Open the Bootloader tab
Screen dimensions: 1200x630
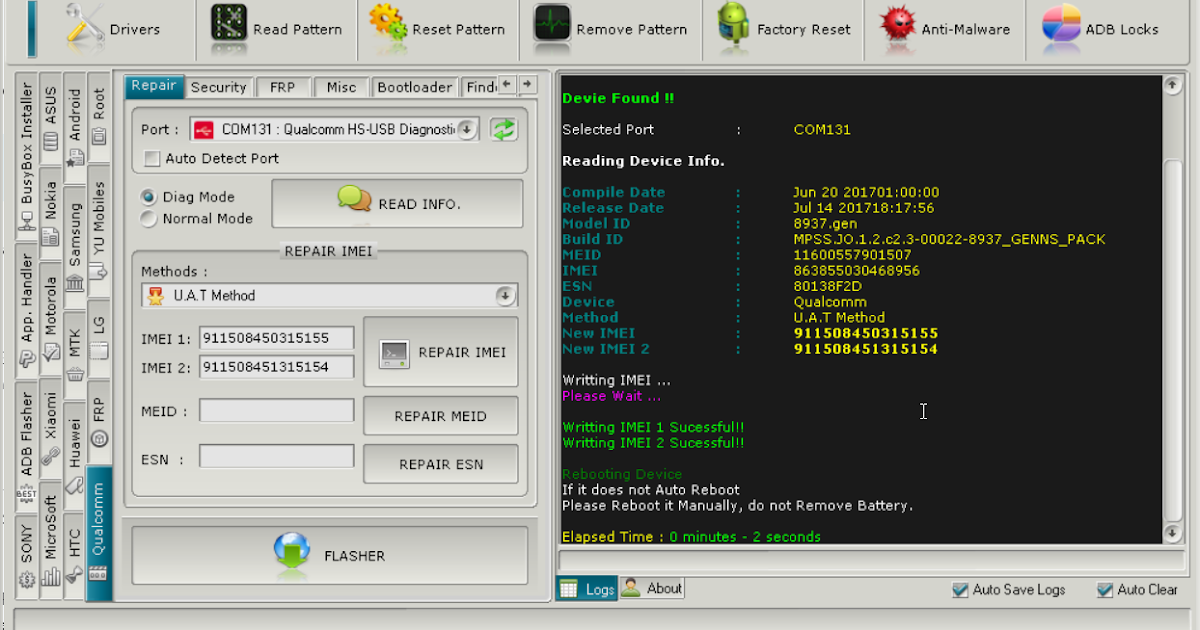coord(414,87)
